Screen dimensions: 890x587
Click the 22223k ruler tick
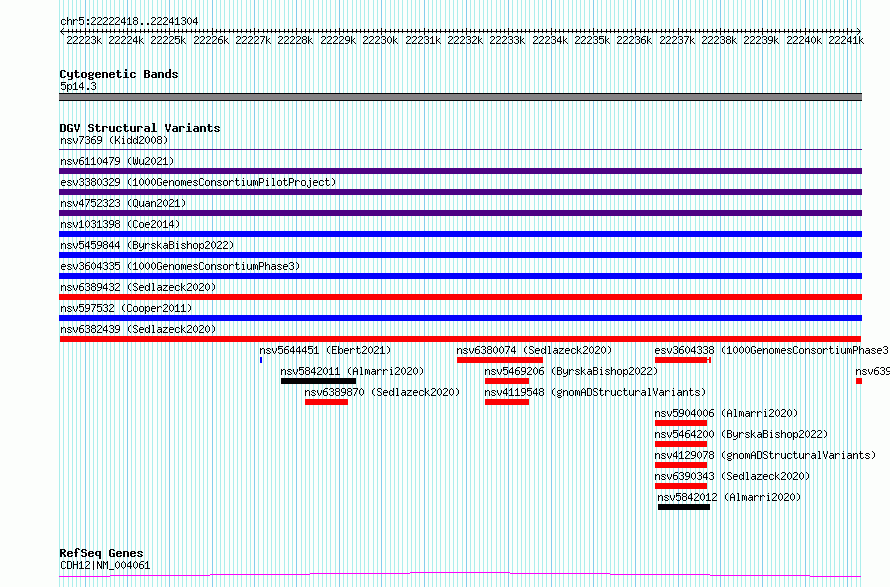coord(84,40)
